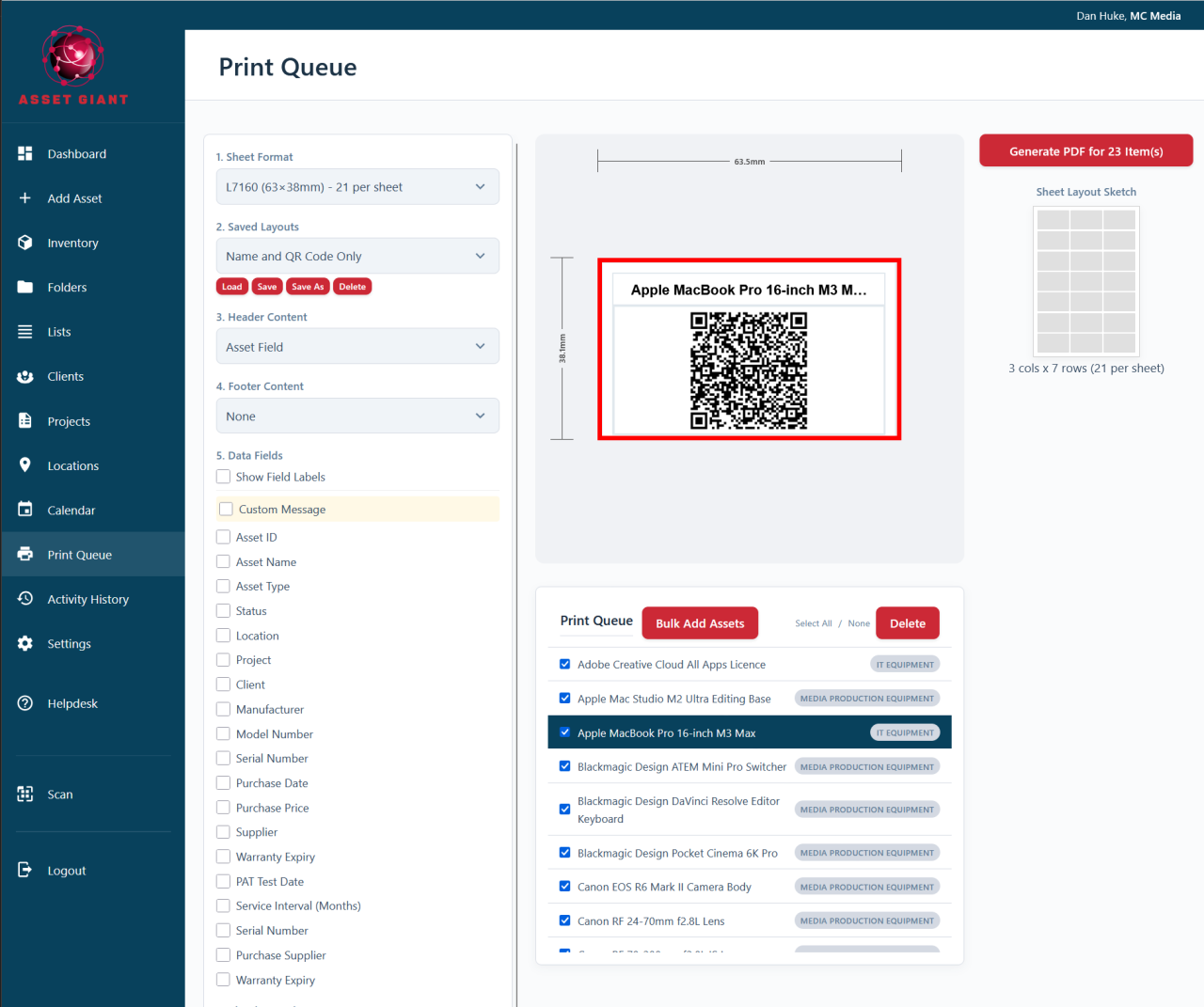Click the Lists icon in sidebar
The width and height of the screenshot is (1204, 1007).
pos(25,332)
